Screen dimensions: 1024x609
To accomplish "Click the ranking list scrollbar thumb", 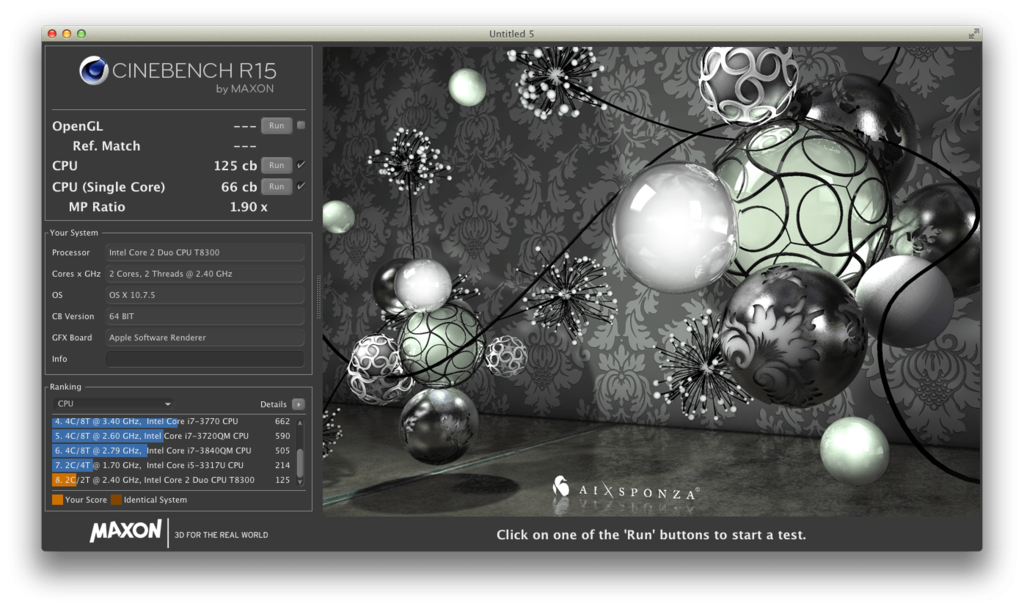I will pyautogui.click(x=300, y=462).
